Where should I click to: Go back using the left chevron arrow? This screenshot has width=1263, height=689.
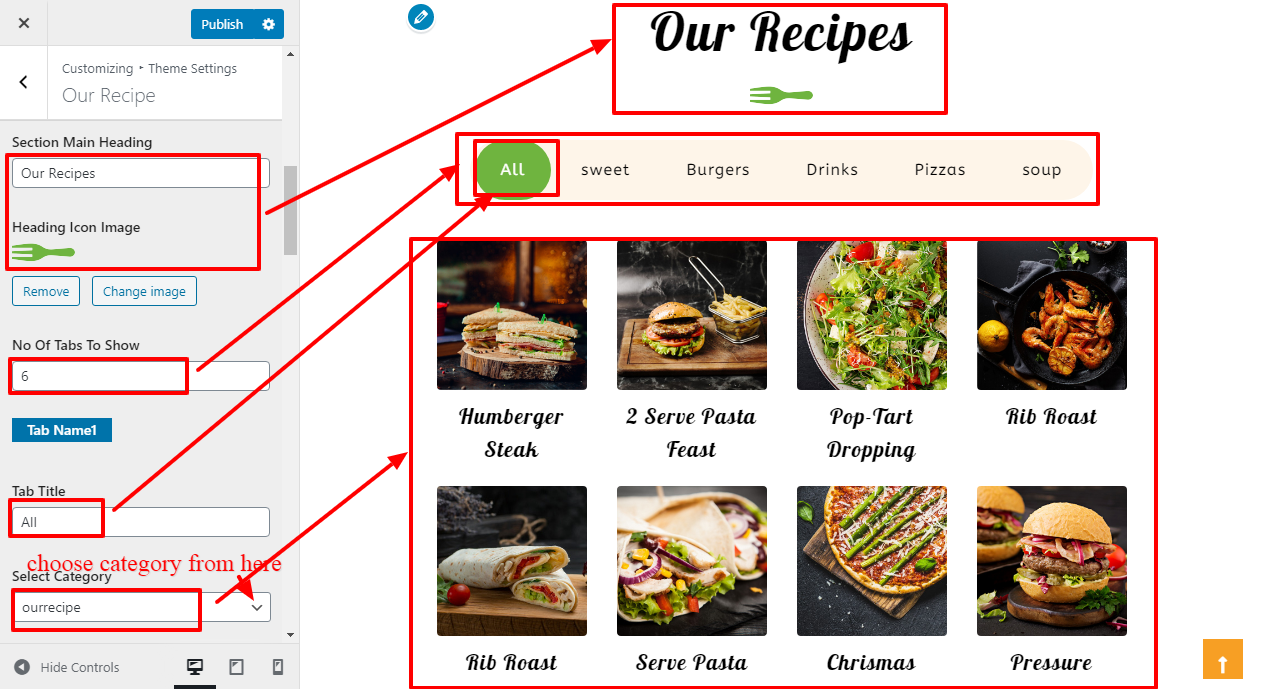[x=24, y=83]
